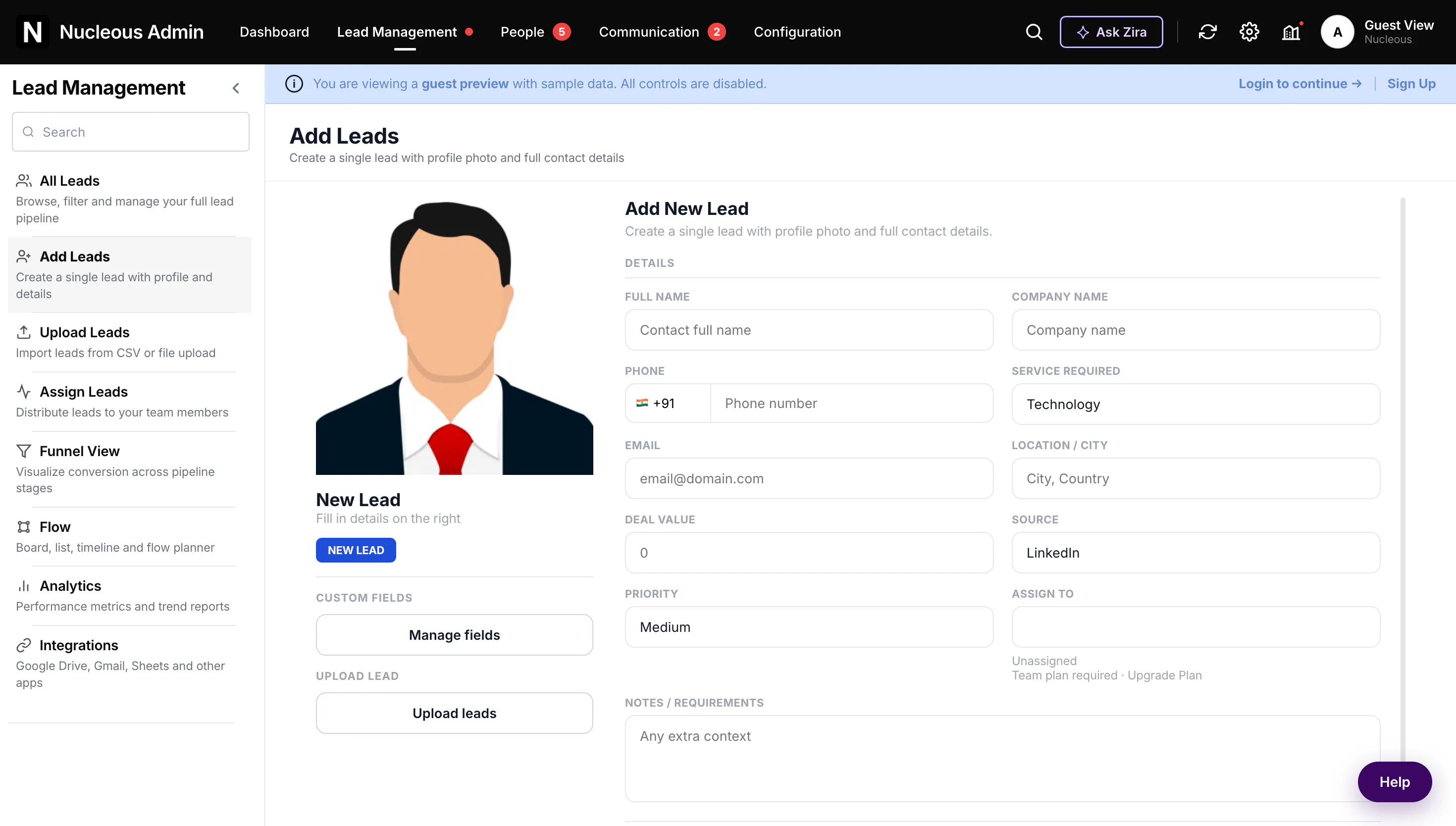Collapse the Lead Management sidebar

(236, 88)
